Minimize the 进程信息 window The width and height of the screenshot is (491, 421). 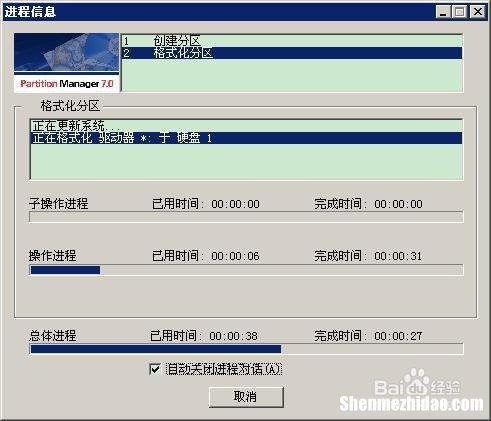pyautogui.click(x=443, y=12)
